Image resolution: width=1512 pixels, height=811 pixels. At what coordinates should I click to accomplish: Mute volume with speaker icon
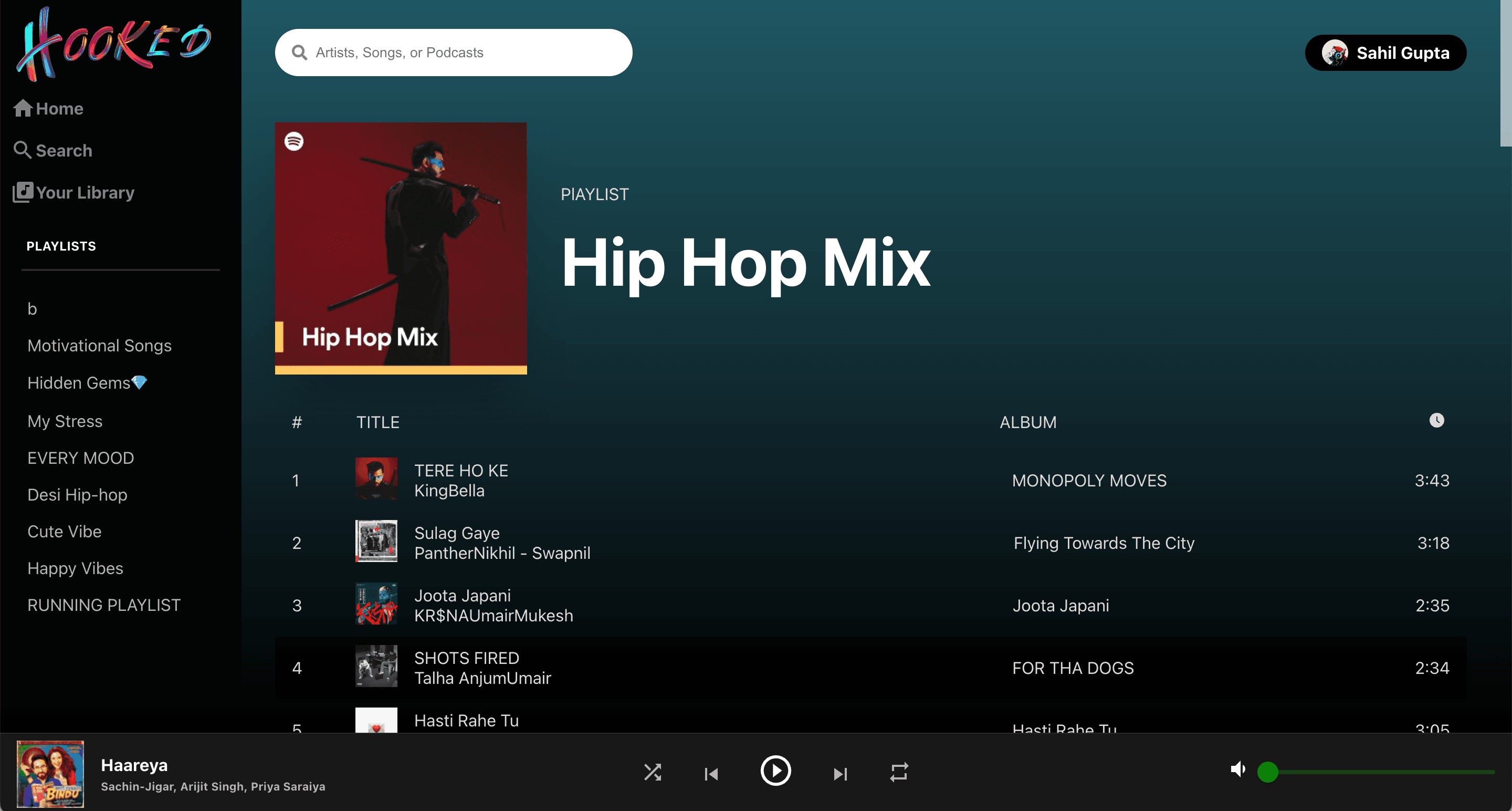(x=1237, y=770)
